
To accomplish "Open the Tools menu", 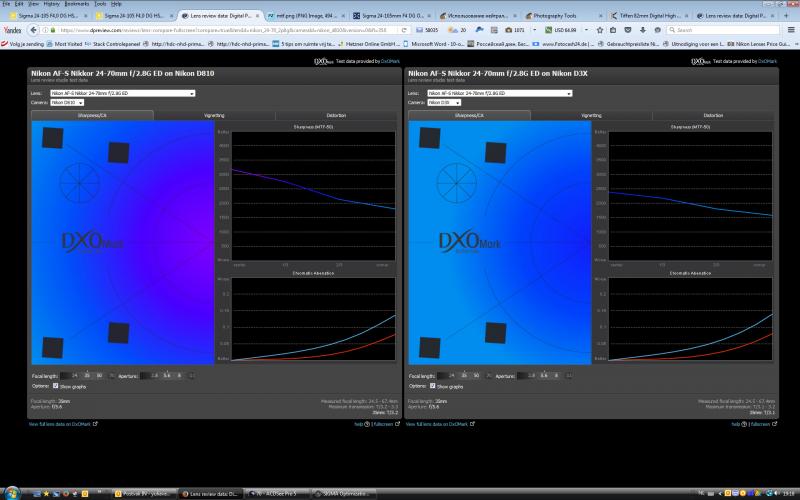I will 101,4.
